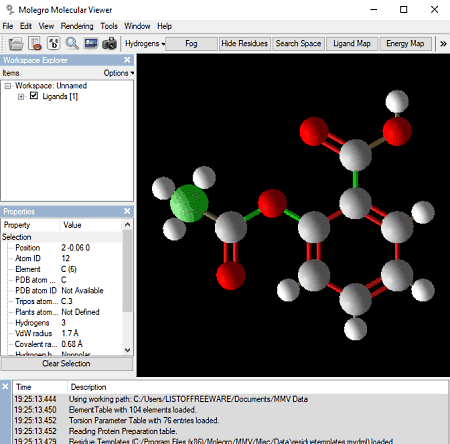The image size is (450, 444).
Task: Expand the Ligands tree node
Action: click(x=21, y=97)
